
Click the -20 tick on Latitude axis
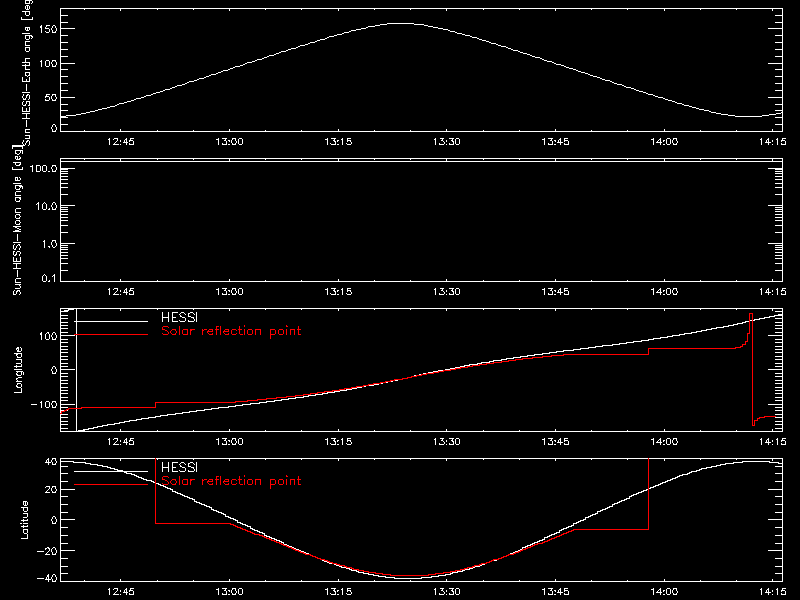click(47, 551)
